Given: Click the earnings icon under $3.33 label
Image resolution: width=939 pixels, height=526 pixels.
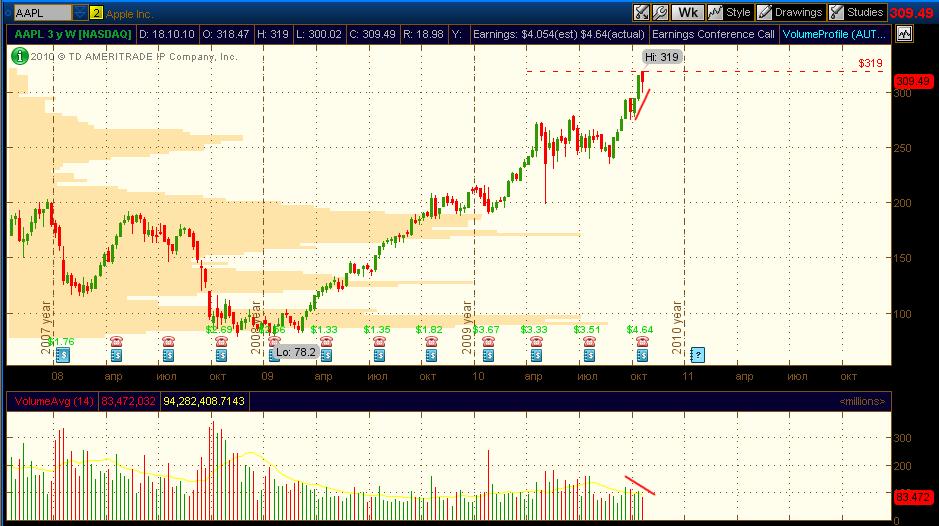Looking at the screenshot, I should tap(536, 355).
